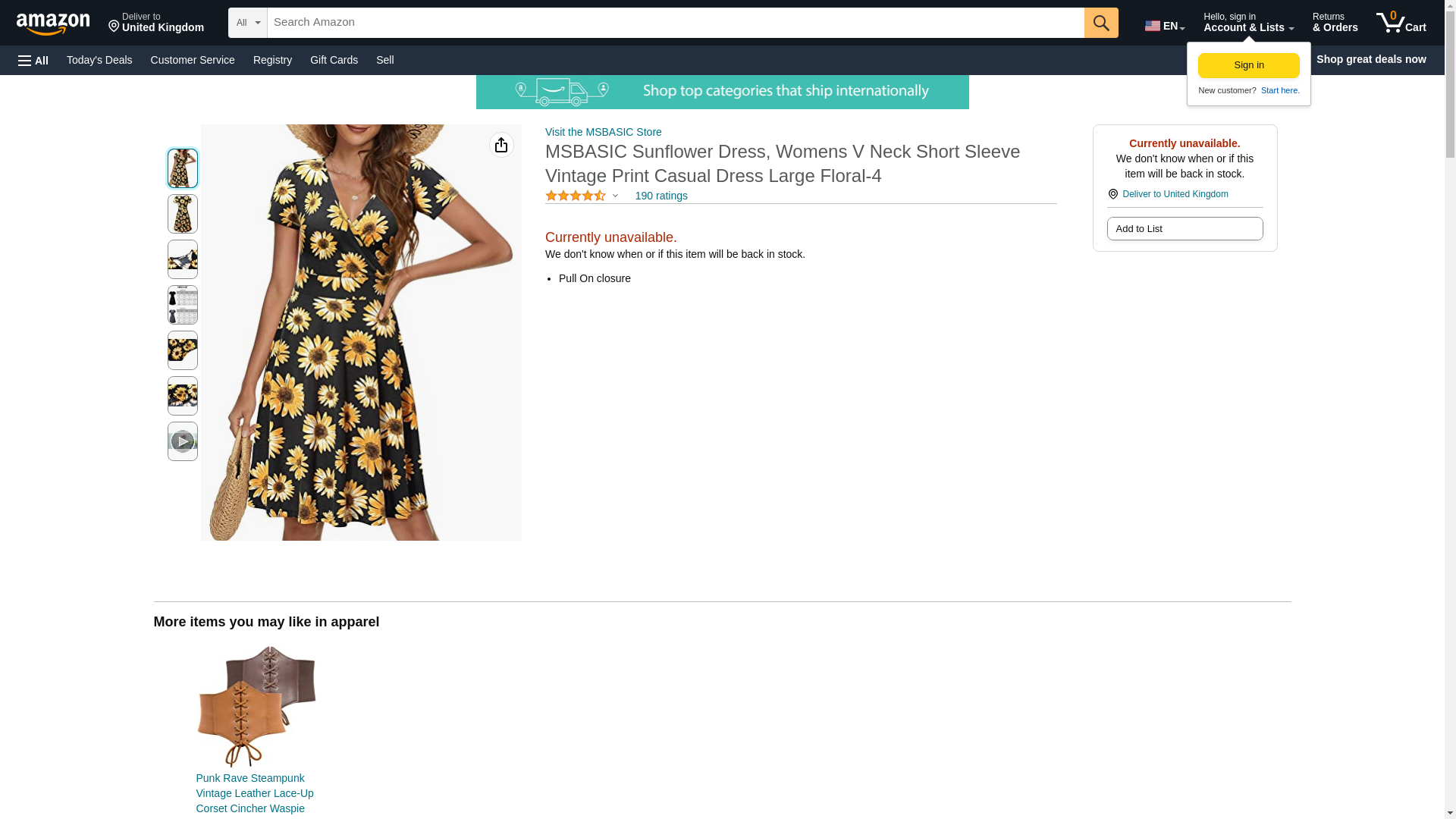The width and height of the screenshot is (1456, 819).
Task: Go to Gift Cards
Action: click(334, 60)
